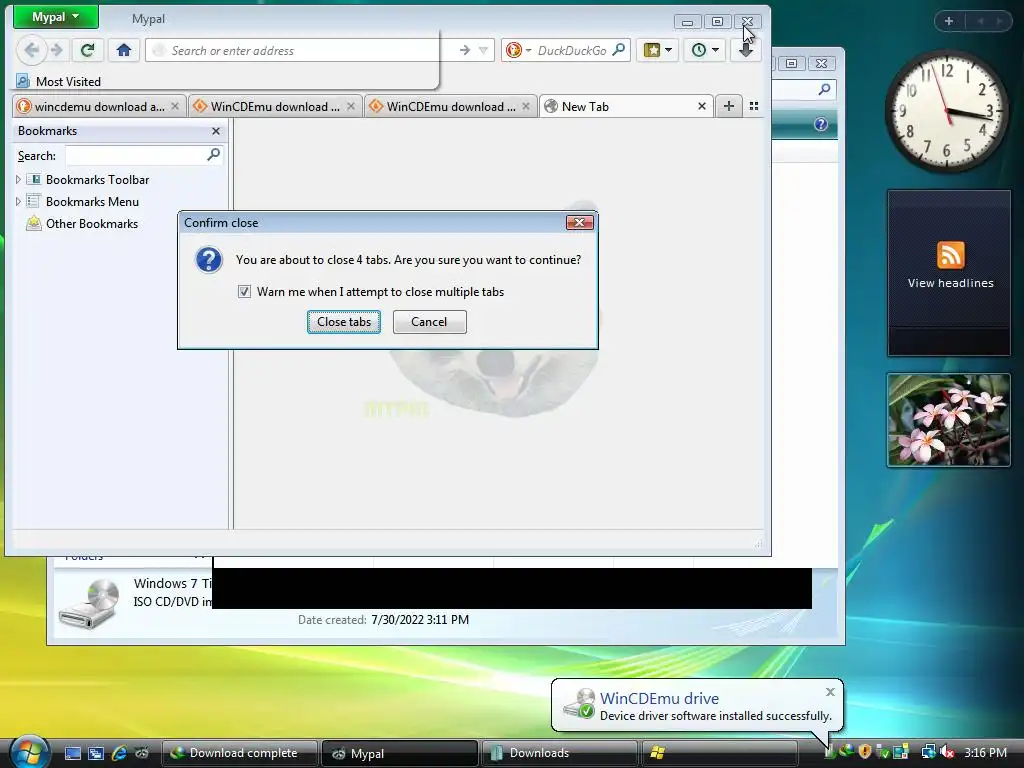The image size is (1024, 768).
Task: Close the Confirm close dialog with red X
Action: (579, 223)
